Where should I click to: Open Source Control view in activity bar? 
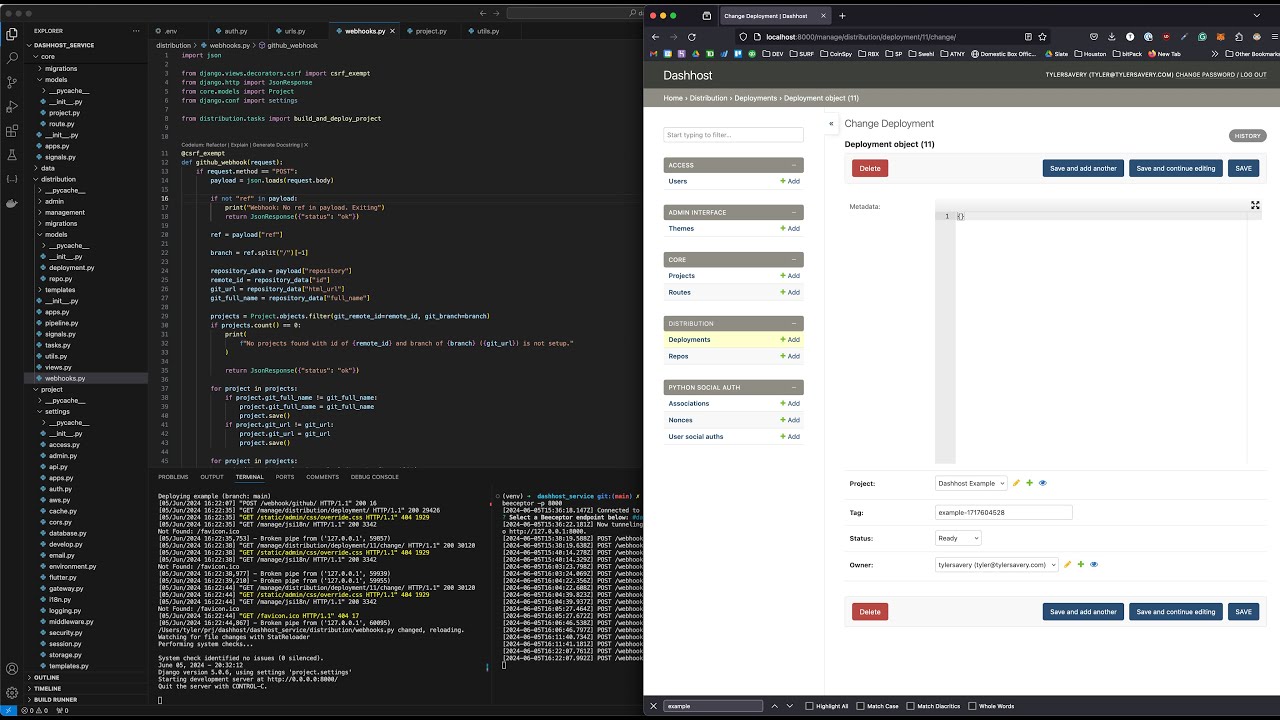(x=12, y=82)
